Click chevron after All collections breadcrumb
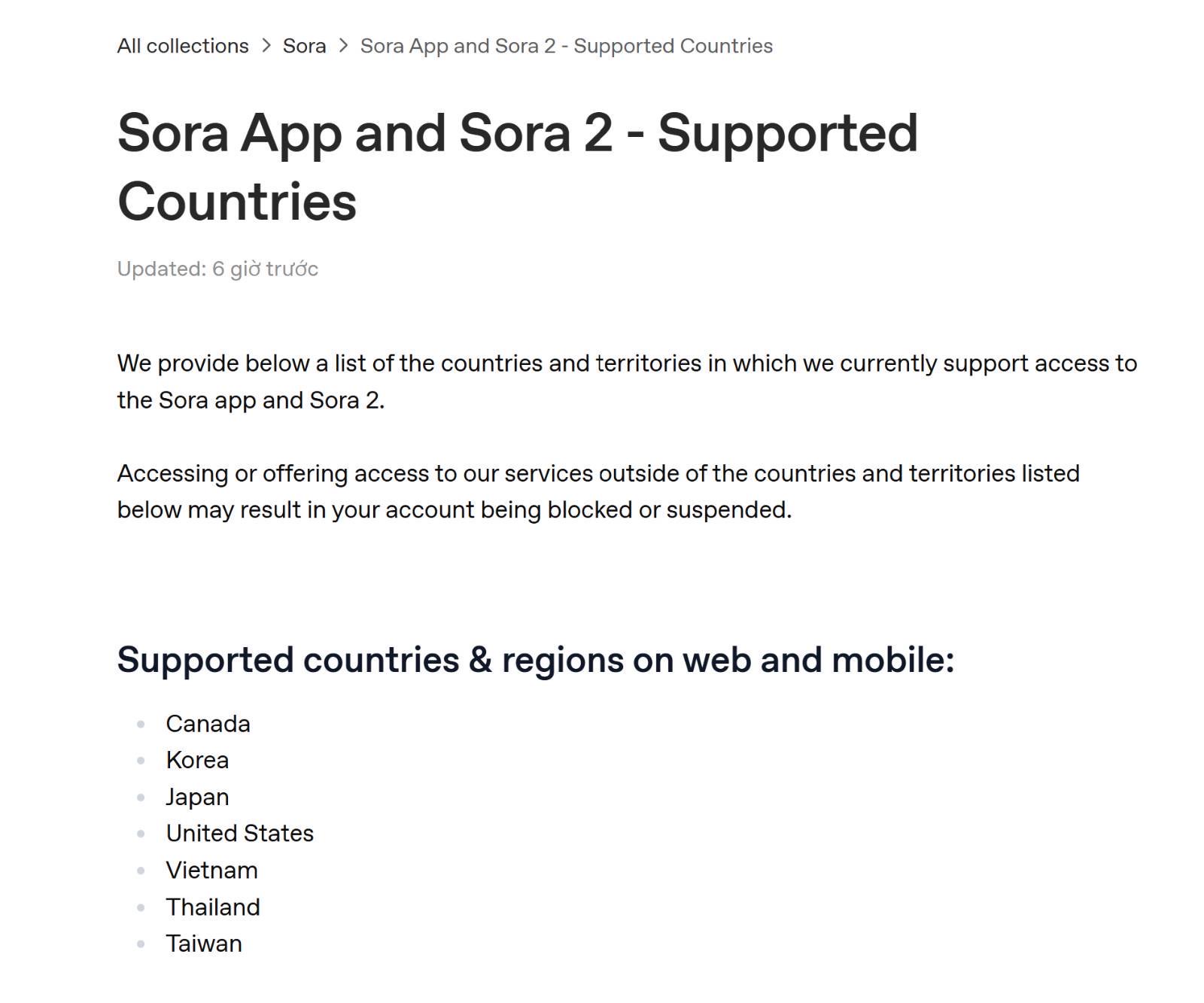 (x=266, y=46)
